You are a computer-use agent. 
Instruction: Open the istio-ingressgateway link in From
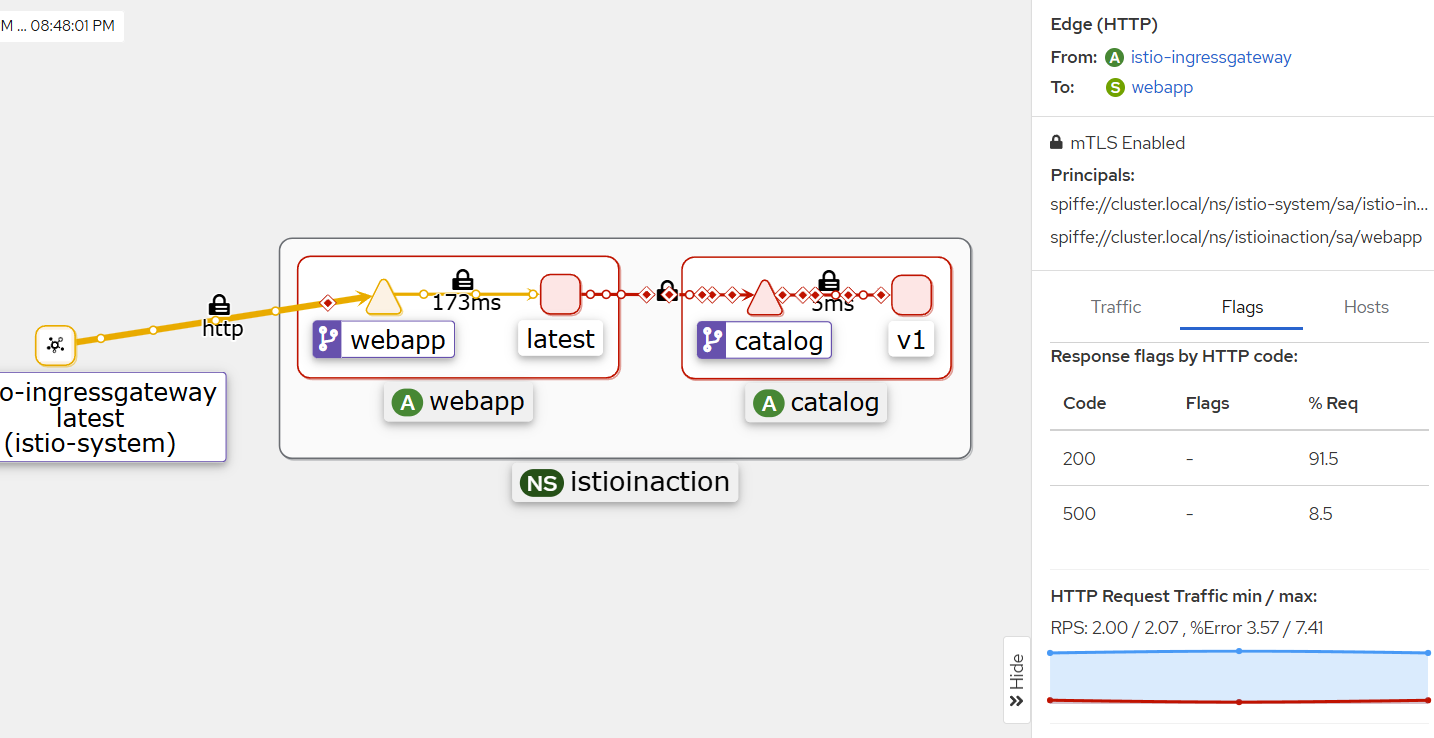coord(1211,57)
